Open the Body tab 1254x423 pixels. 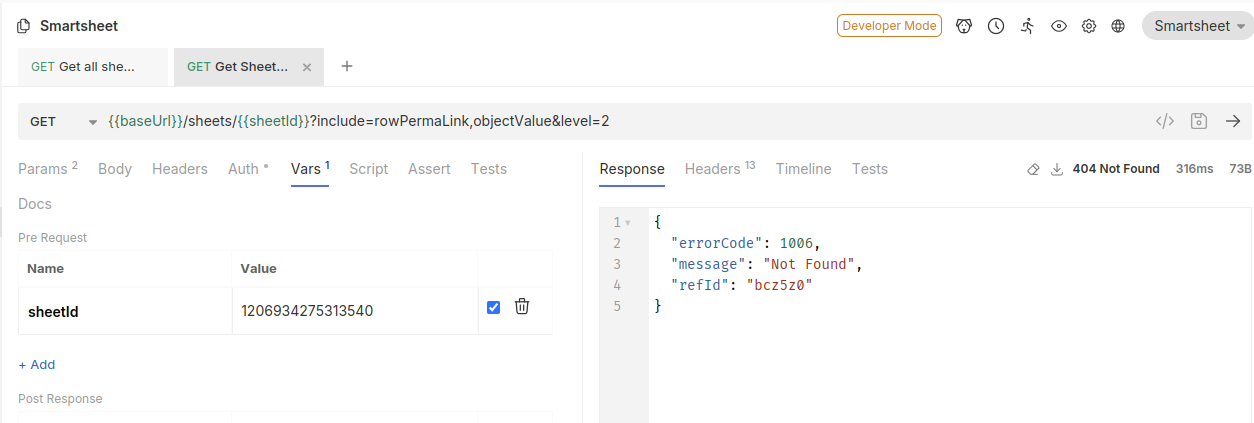pos(115,169)
